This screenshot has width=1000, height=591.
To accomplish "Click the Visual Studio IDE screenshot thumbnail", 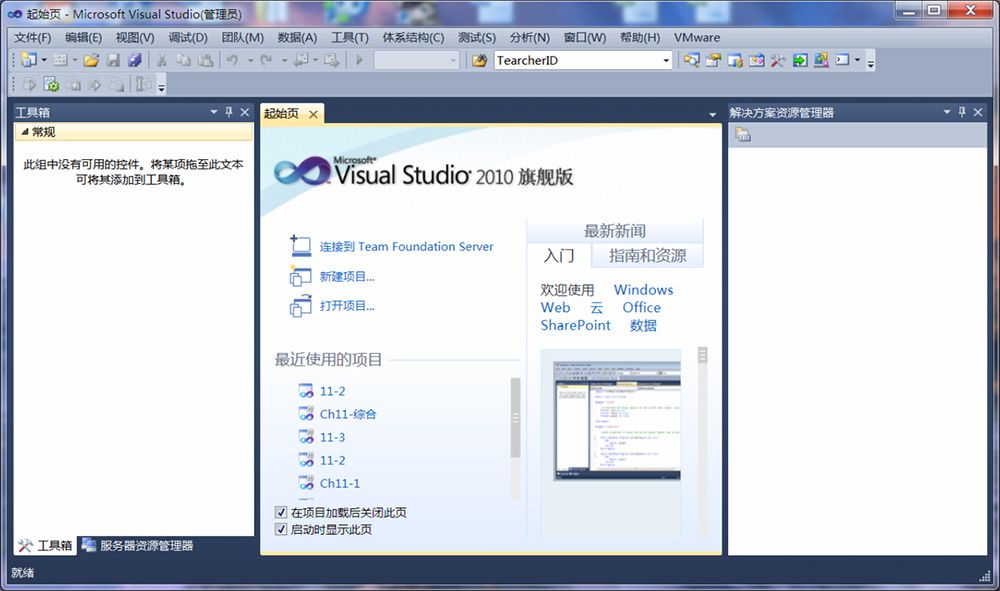I will 617,421.
